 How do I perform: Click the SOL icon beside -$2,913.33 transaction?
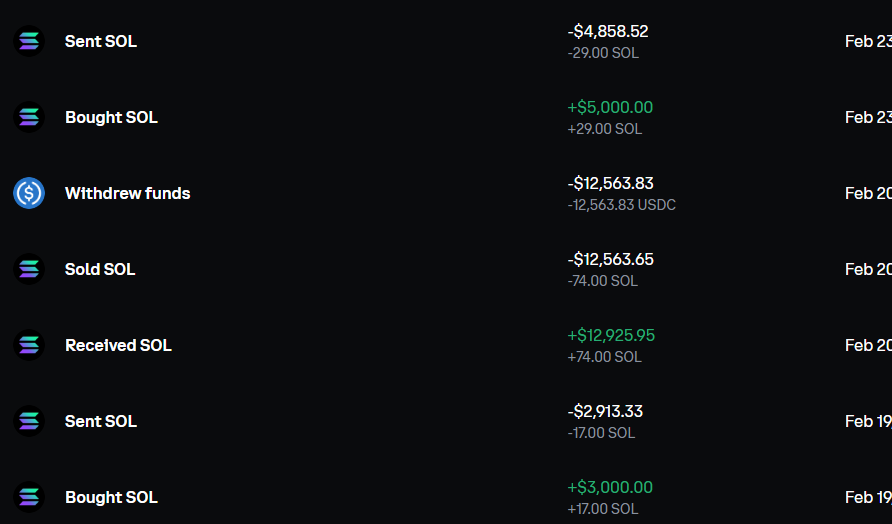(29, 421)
